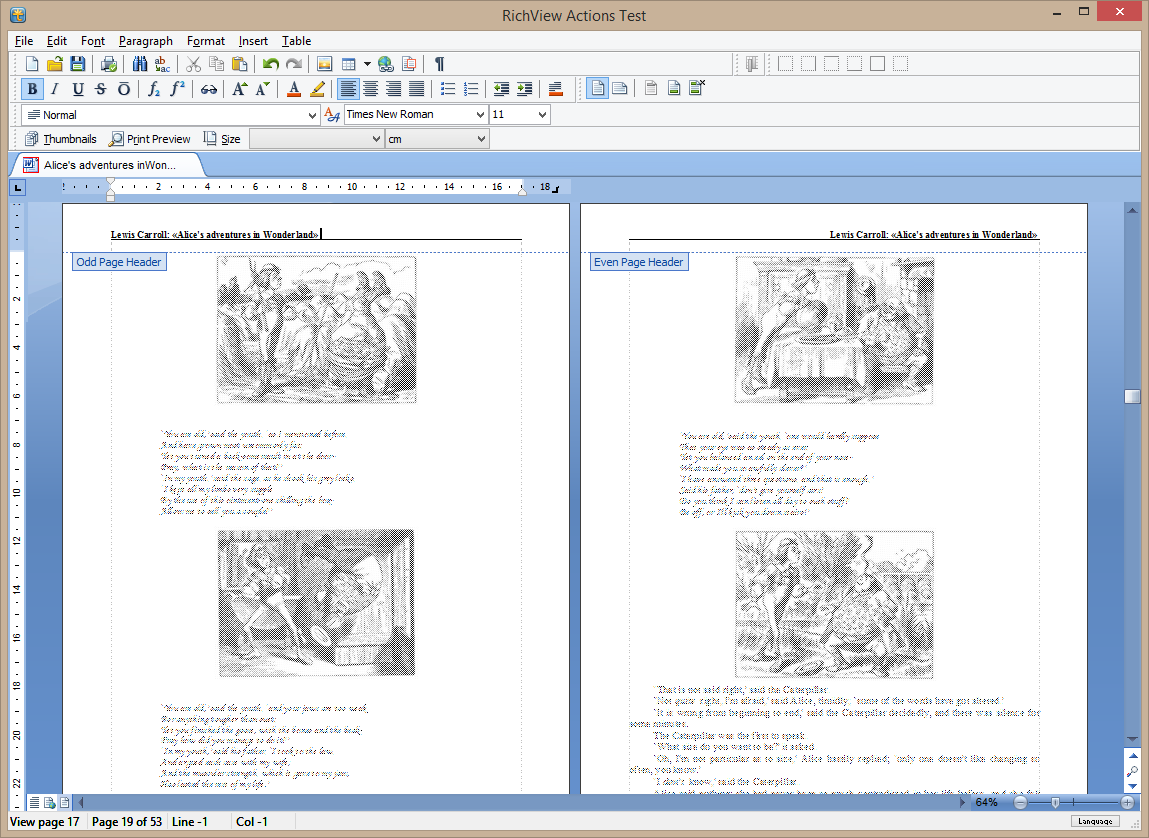
Task: Undo the last action
Action: pyautogui.click(x=270, y=64)
